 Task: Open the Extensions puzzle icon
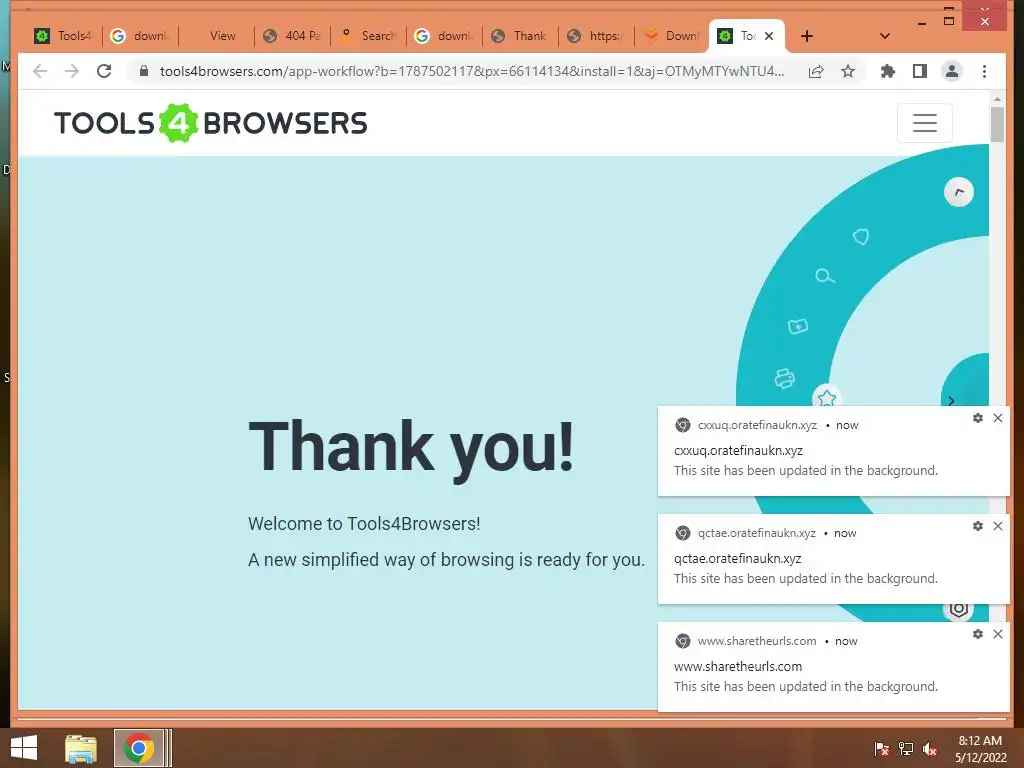point(888,71)
